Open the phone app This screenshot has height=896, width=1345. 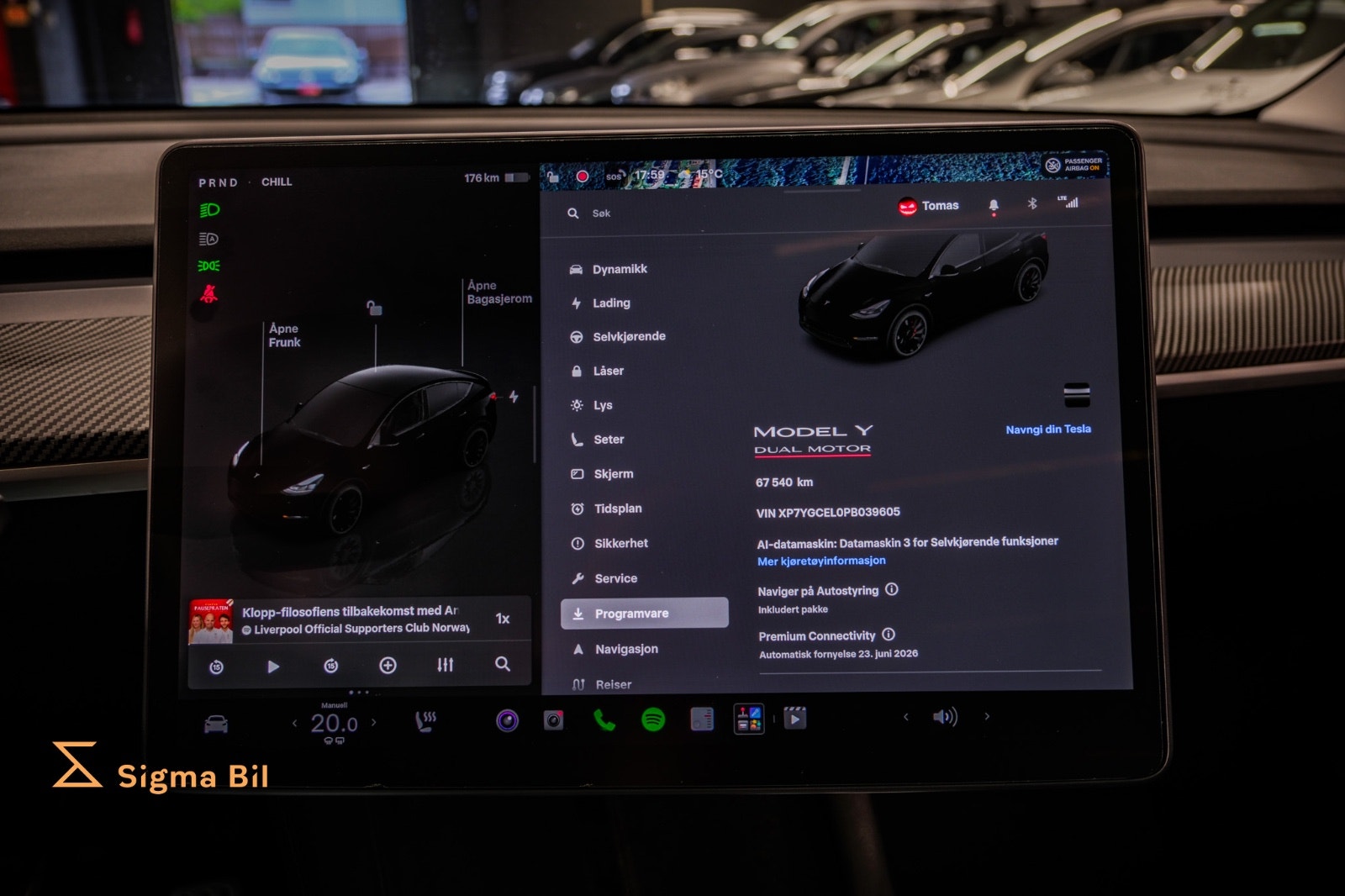tap(604, 719)
